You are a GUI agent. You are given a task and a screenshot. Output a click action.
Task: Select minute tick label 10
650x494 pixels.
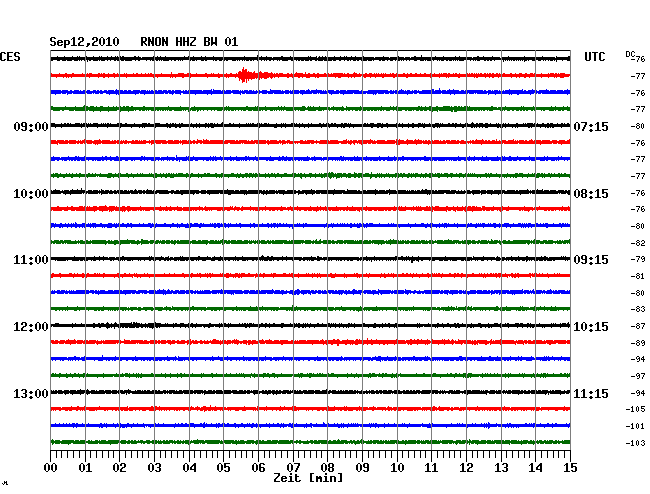click(397, 468)
